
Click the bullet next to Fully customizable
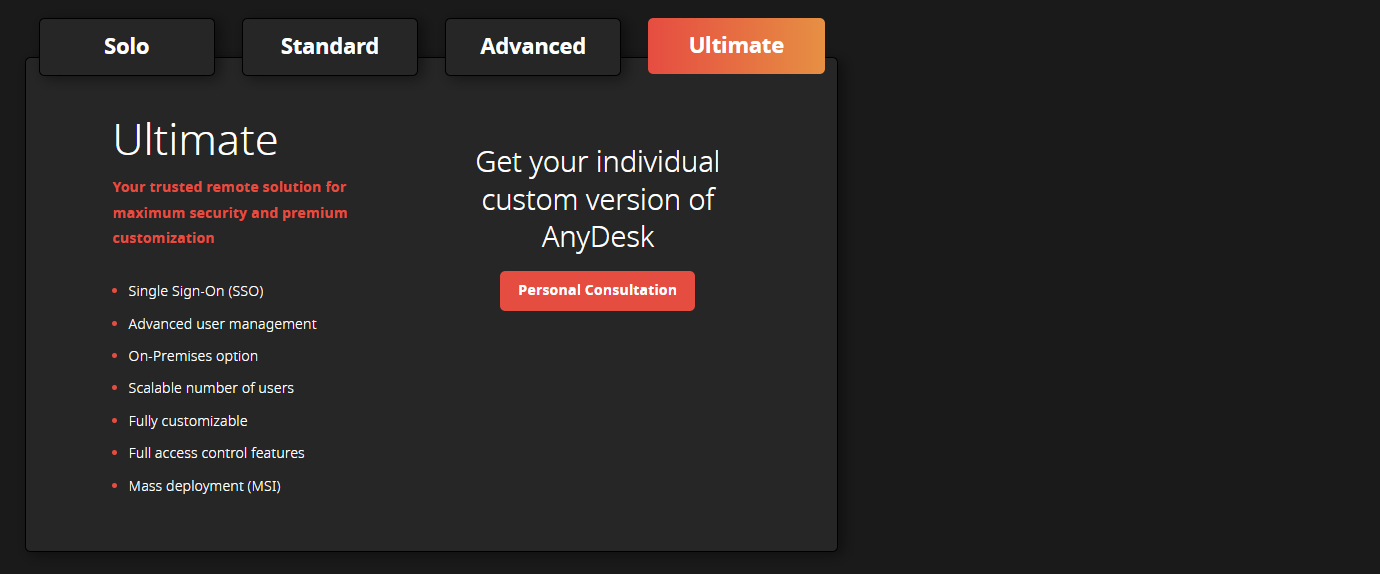[x=115, y=421]
